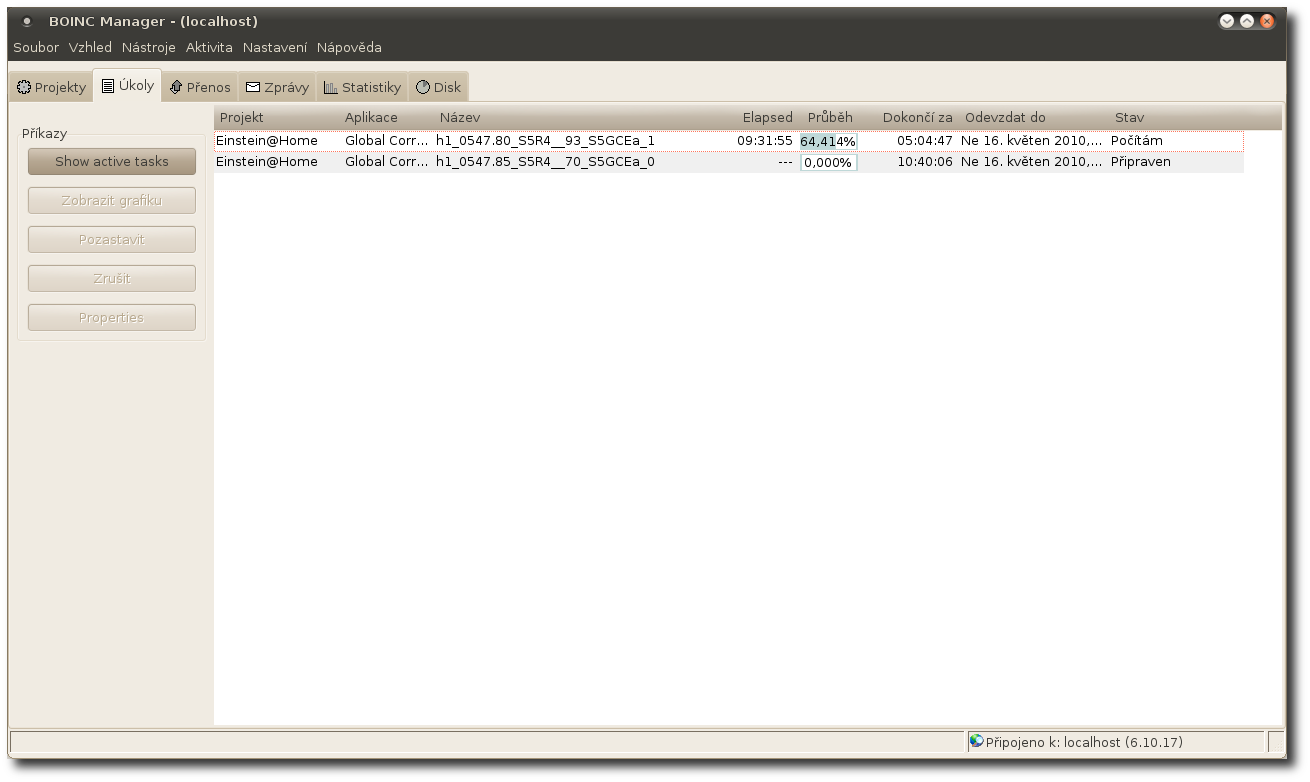Click Einstein@Home in the Počítám row

tap(267, 141)
